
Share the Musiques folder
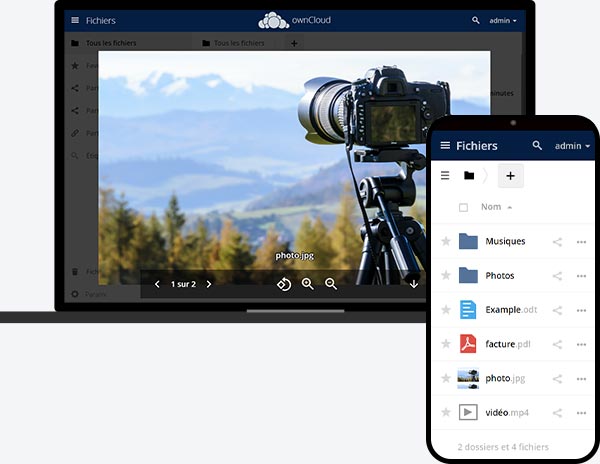[558, 242]
